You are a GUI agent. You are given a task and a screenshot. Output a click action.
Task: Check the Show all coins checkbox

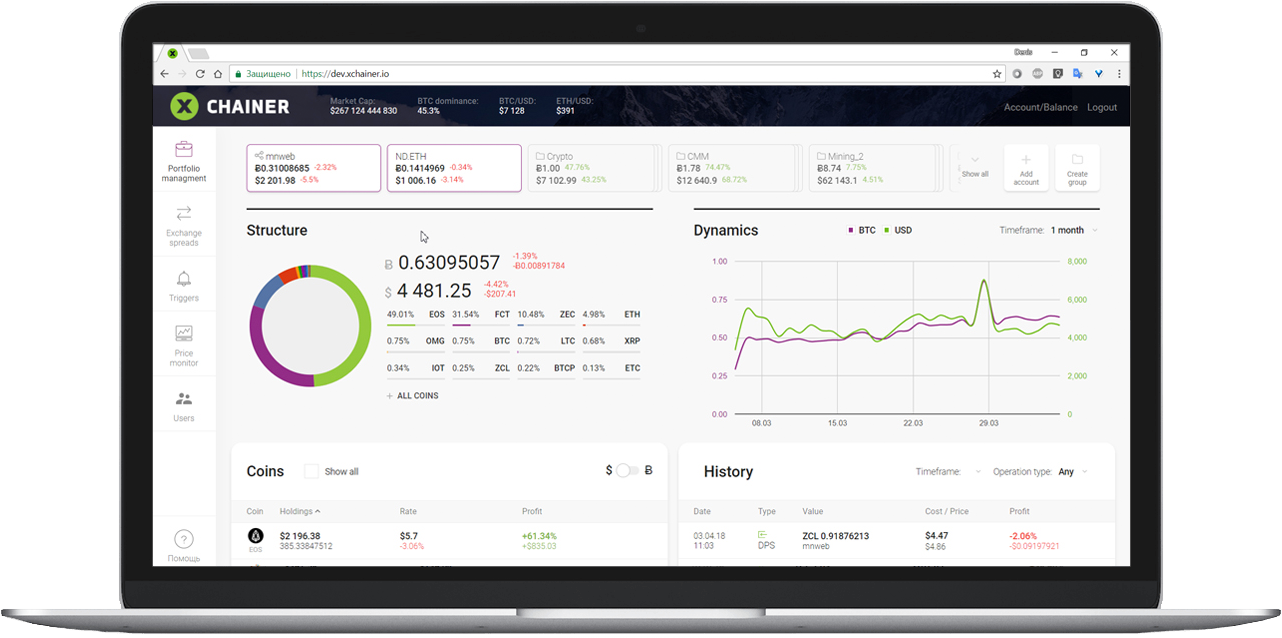[x=311, y=471]
